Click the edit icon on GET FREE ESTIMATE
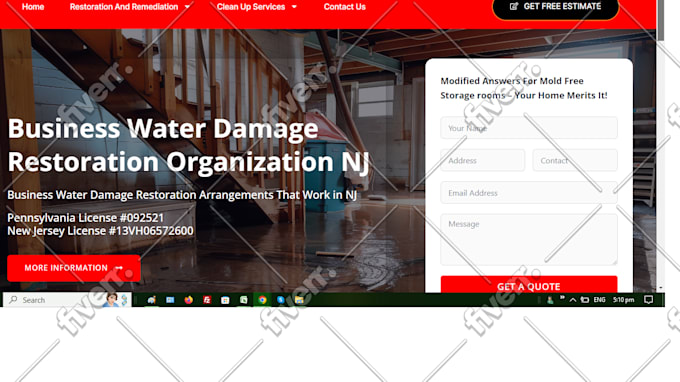Image resolution: width=680 pixels, height=382 pixels. [x=514, y=7]
